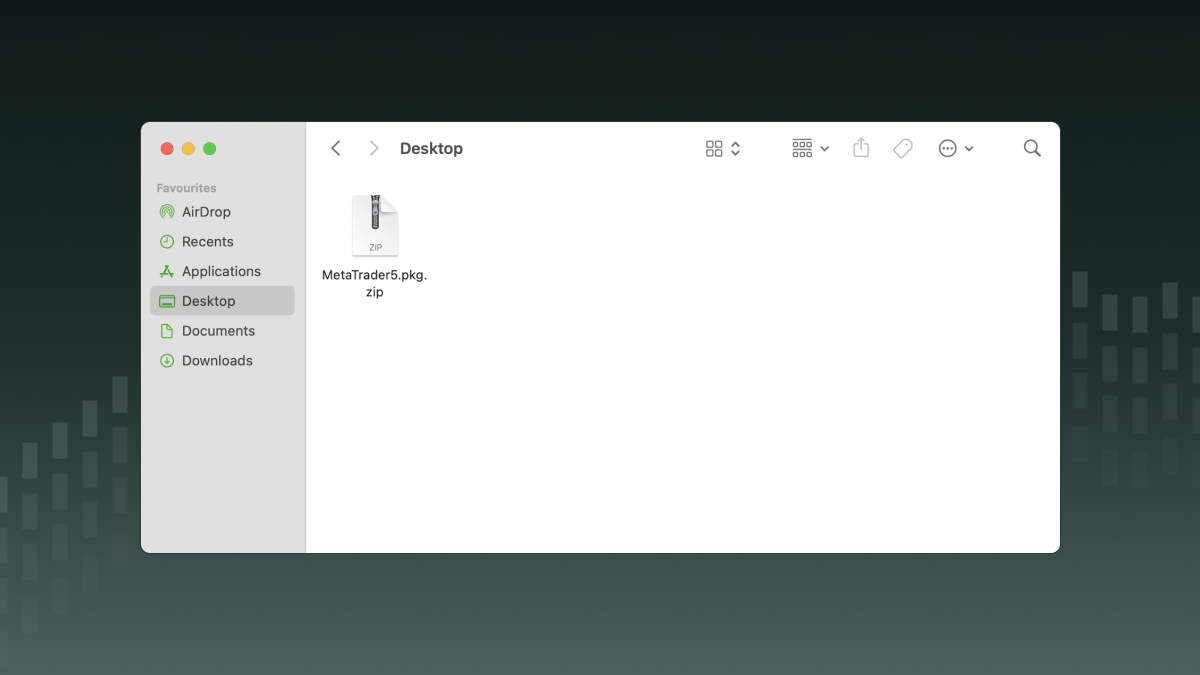Image resolution: width=1200 pixels, height=675 pixels.
Task: Open the Applications folder
Action: [x=221, y=271]
